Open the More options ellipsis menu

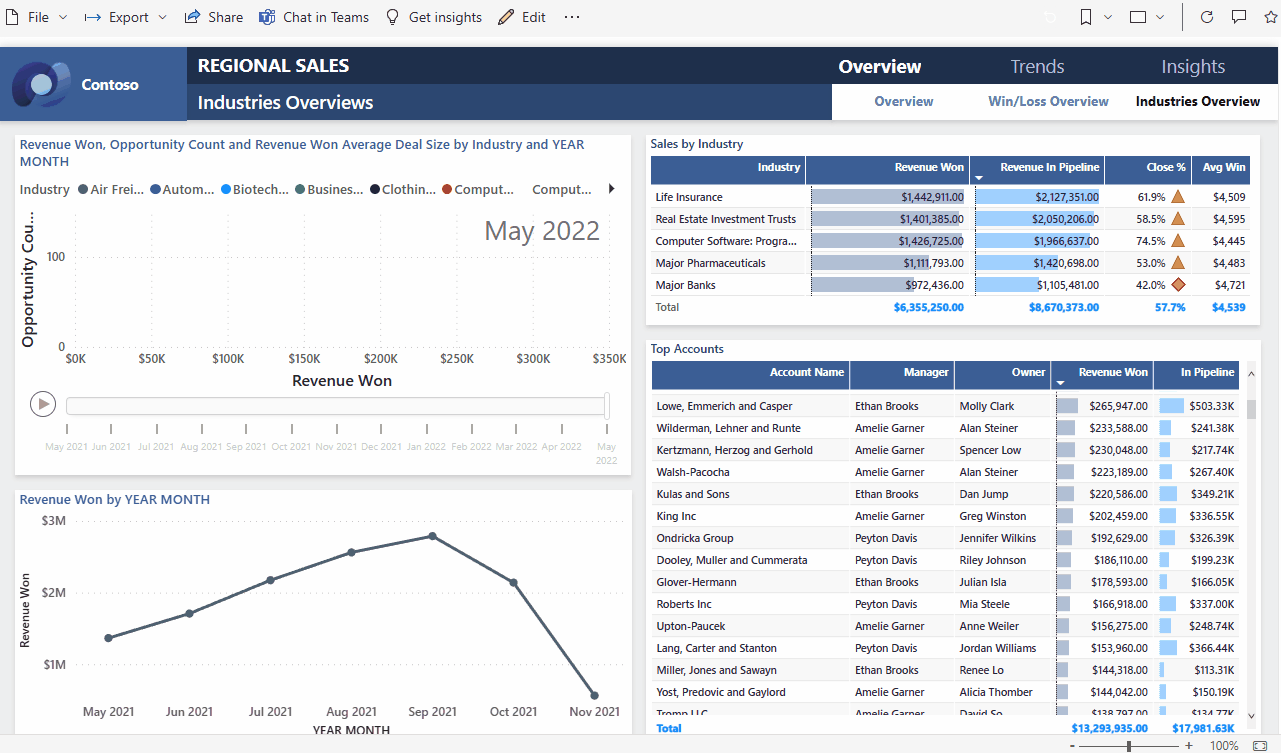(x=571, y=17)
